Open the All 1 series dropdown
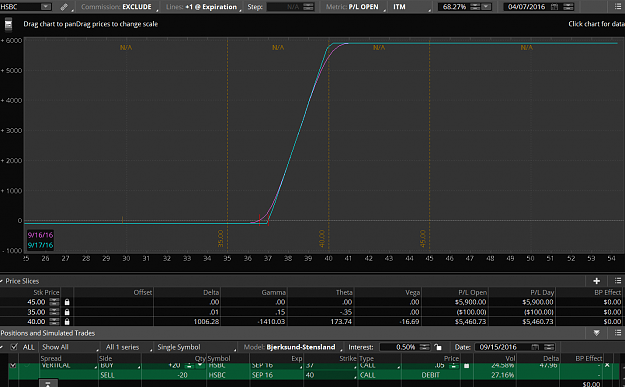Screen dimensions: 625x387 (128, 347)
